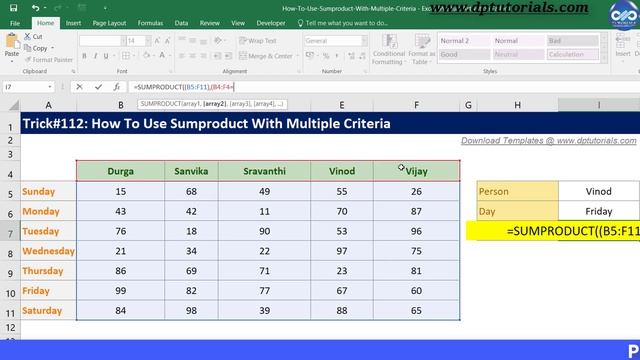Screen dimensions: 640x360
Task: Cancel formula entry with X icon
Action: (x=79, y=87)
